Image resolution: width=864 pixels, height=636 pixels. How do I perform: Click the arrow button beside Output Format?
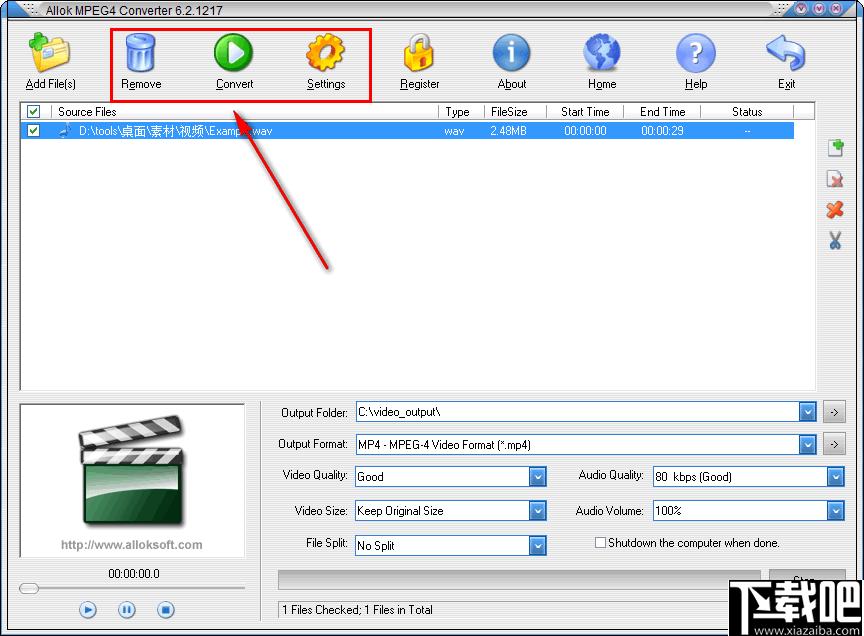point(834,444)
